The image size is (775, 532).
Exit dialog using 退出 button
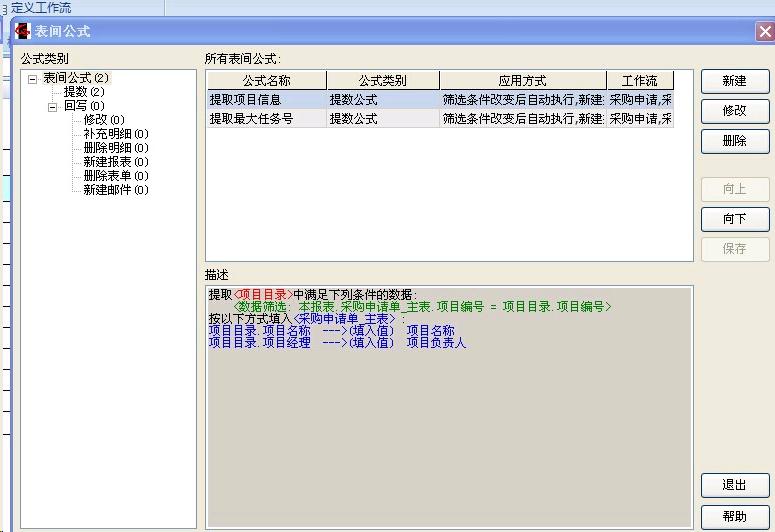pyautogui.click(x=734, y=485)
